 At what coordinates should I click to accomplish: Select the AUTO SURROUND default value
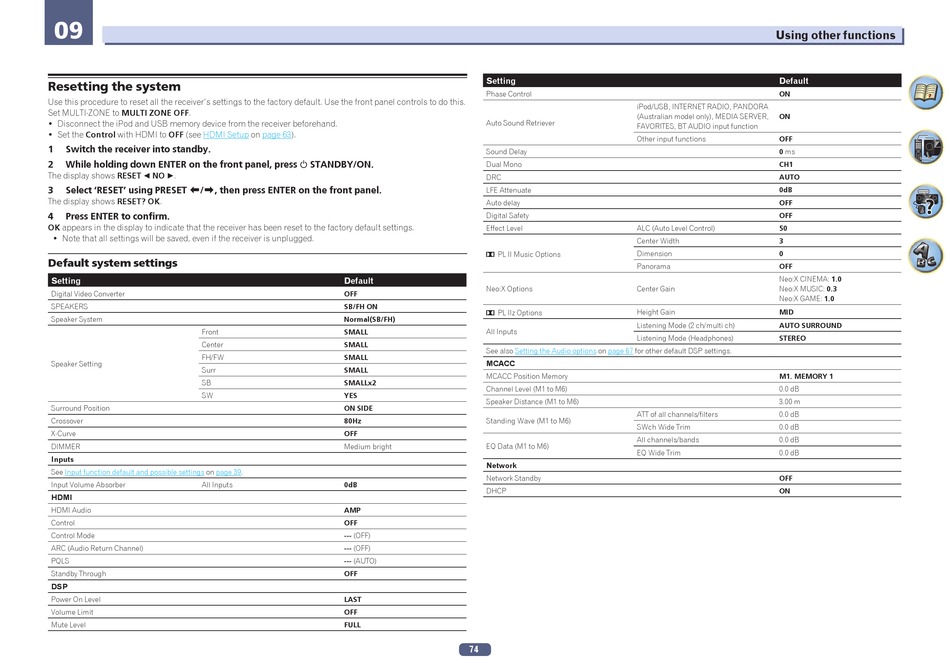(810, 325)
